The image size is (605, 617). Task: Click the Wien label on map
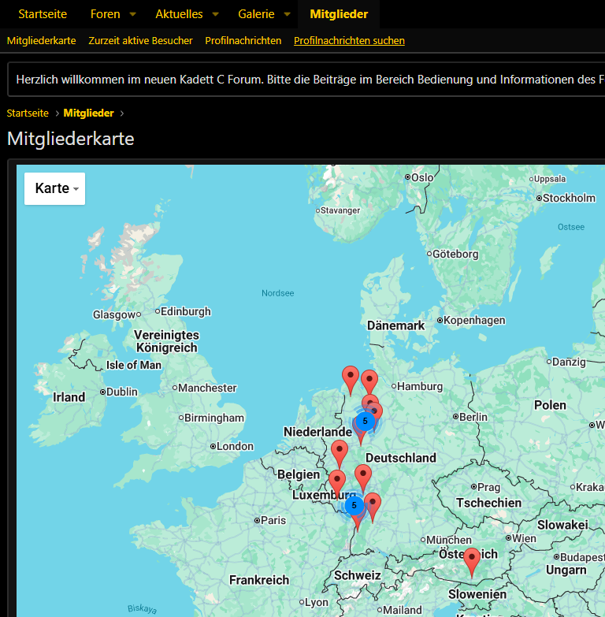(524, 538)
